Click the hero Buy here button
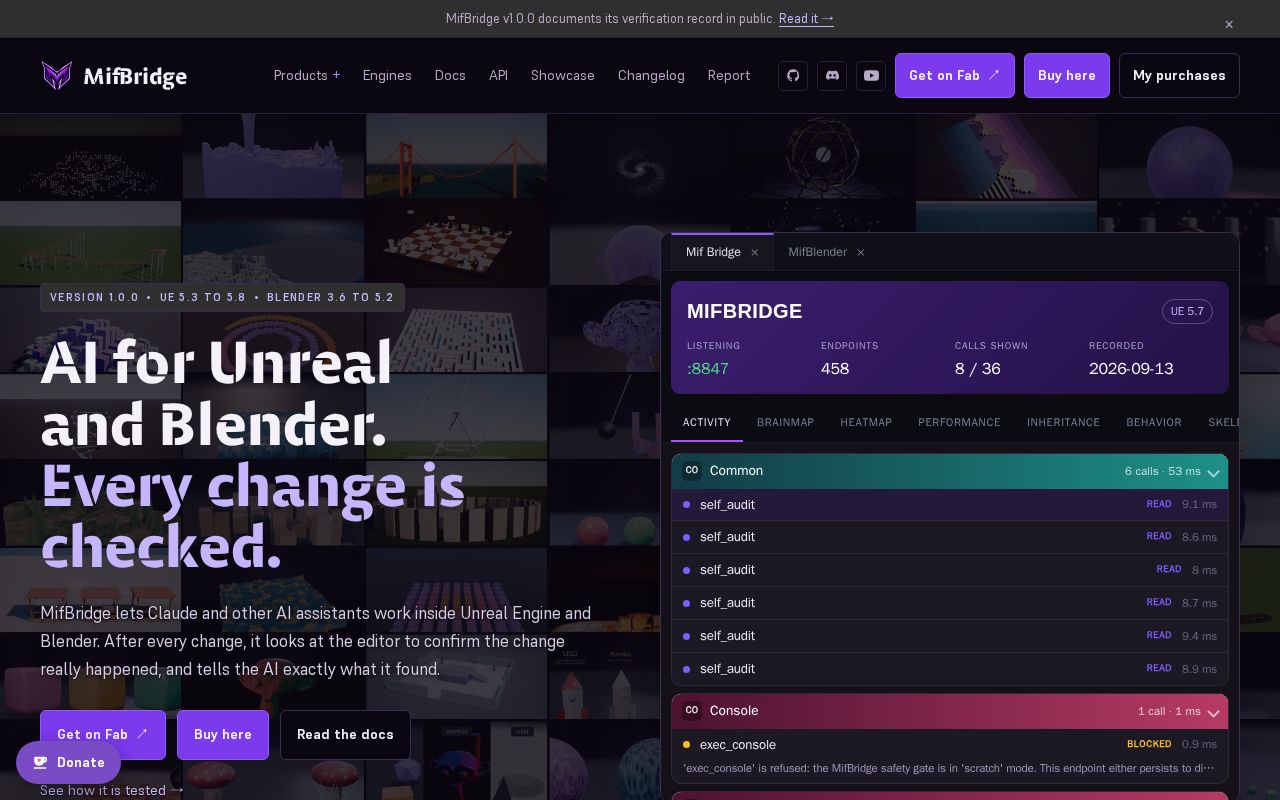 pos(223,735)
